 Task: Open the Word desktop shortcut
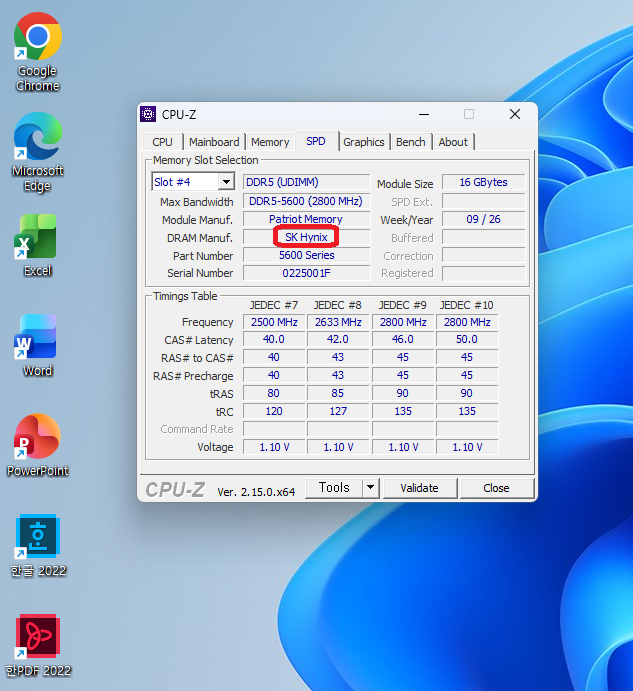click(37, 346)
